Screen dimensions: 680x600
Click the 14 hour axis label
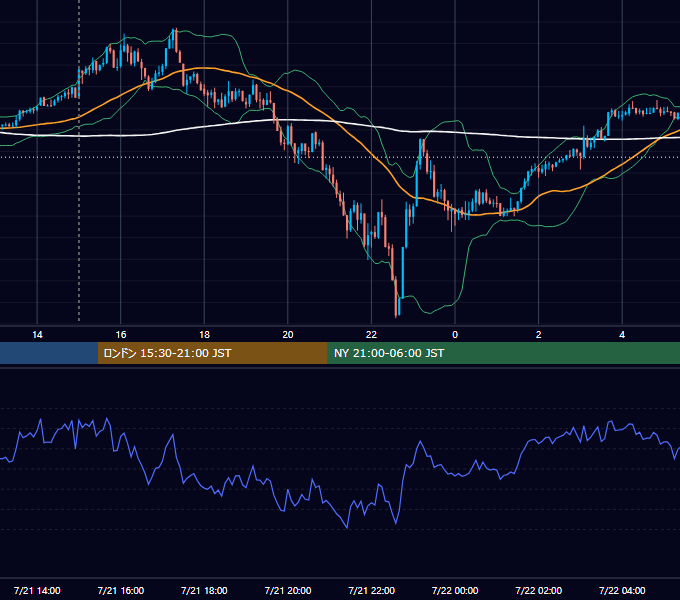click(x=37, y=335)
